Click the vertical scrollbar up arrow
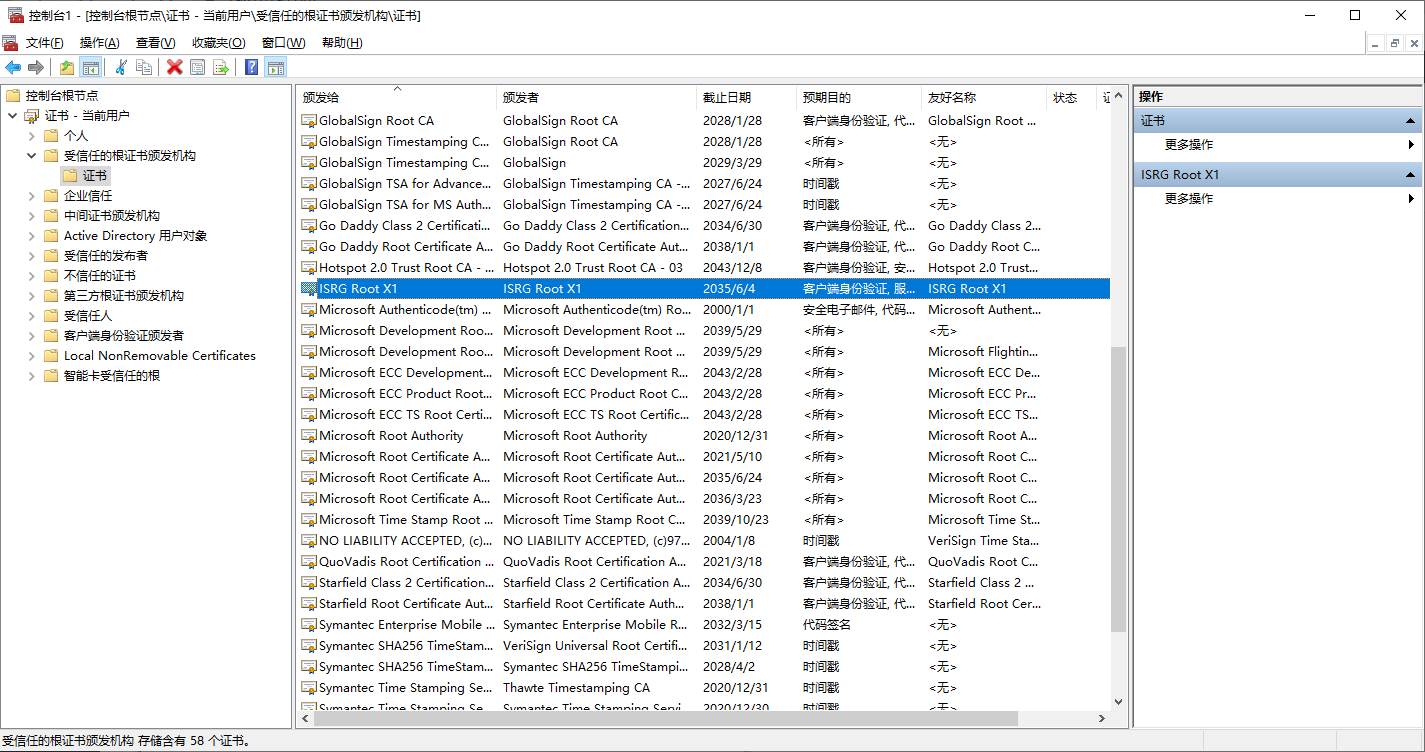The height and width of the screenshot is (752, 1425). (1119, 96)
